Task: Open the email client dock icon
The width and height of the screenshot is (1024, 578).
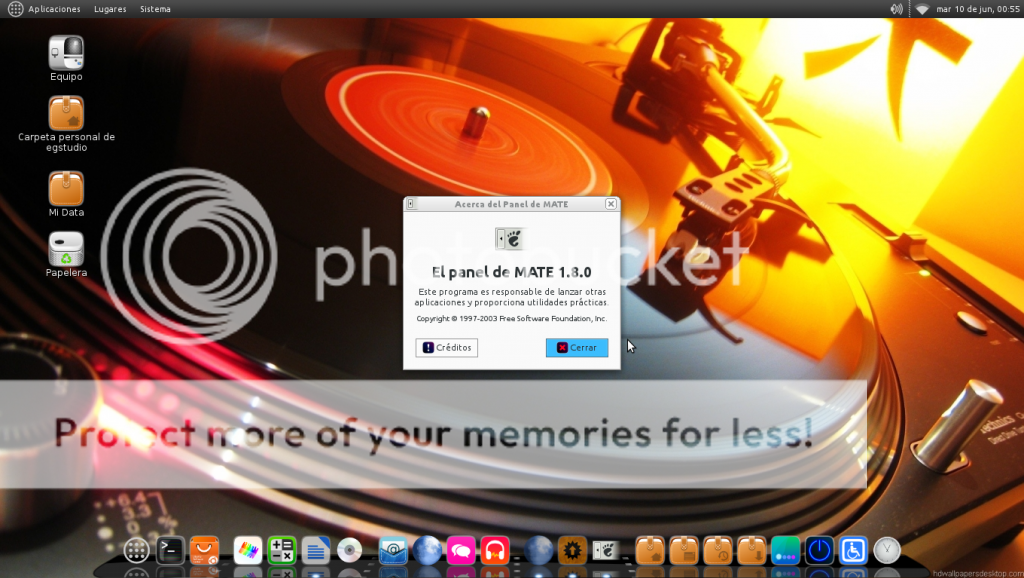Action: [393, 550]
